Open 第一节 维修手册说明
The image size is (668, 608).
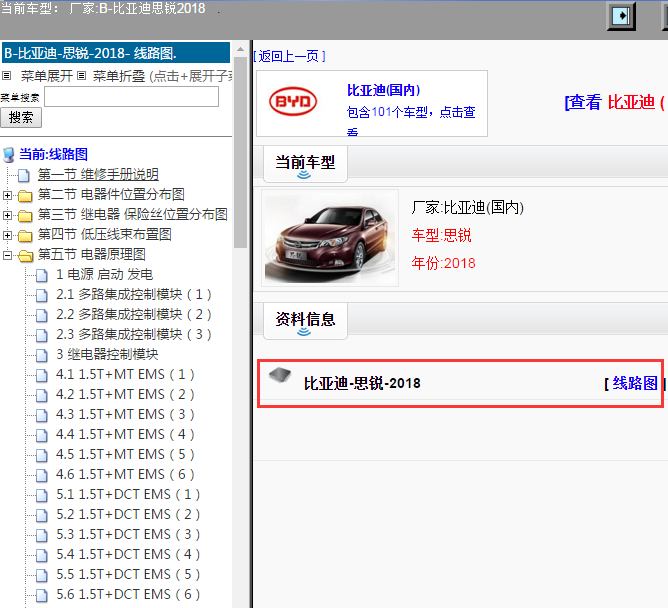tap(98, 174)
